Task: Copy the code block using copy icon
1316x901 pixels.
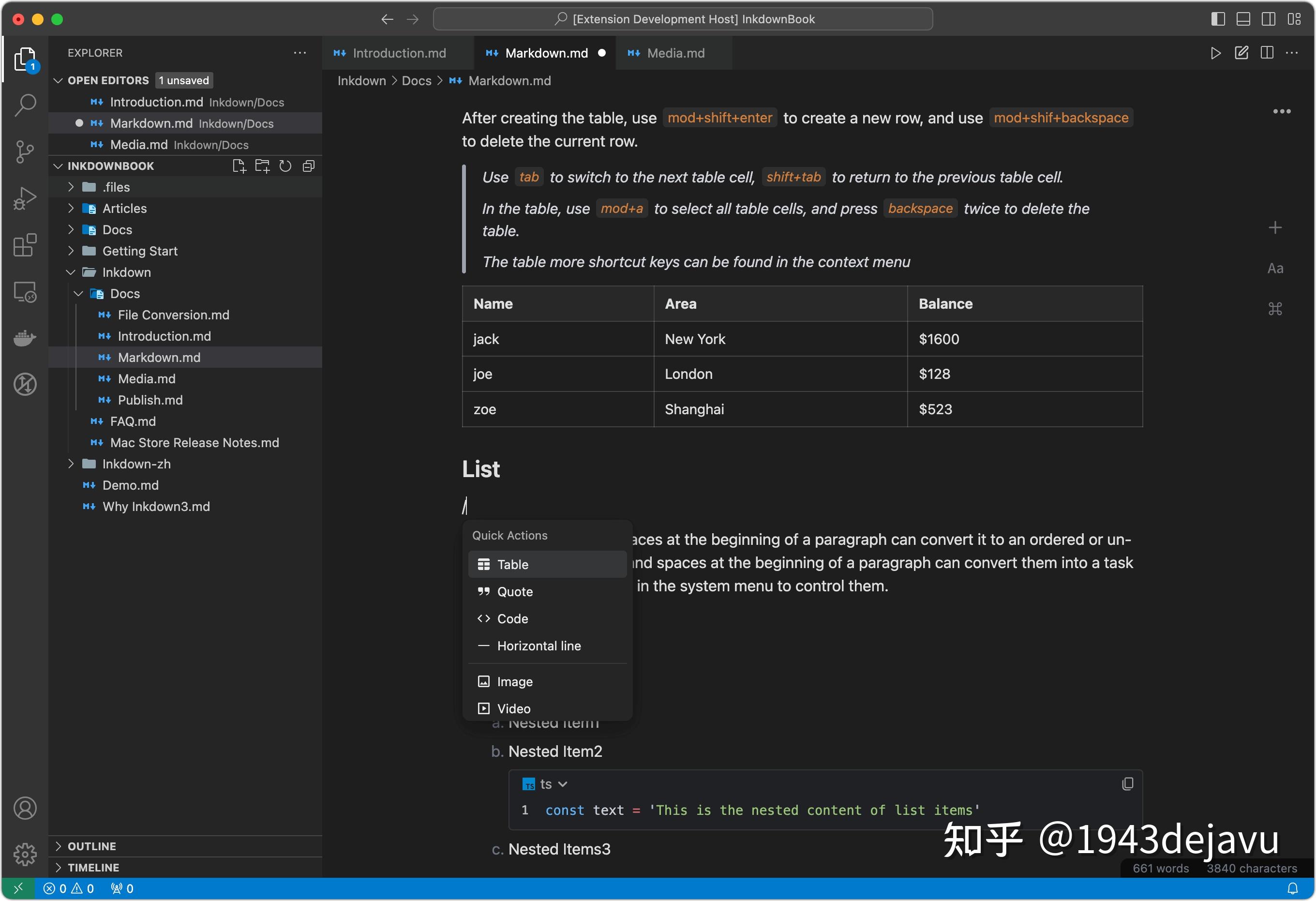Action: point(1127,784)
